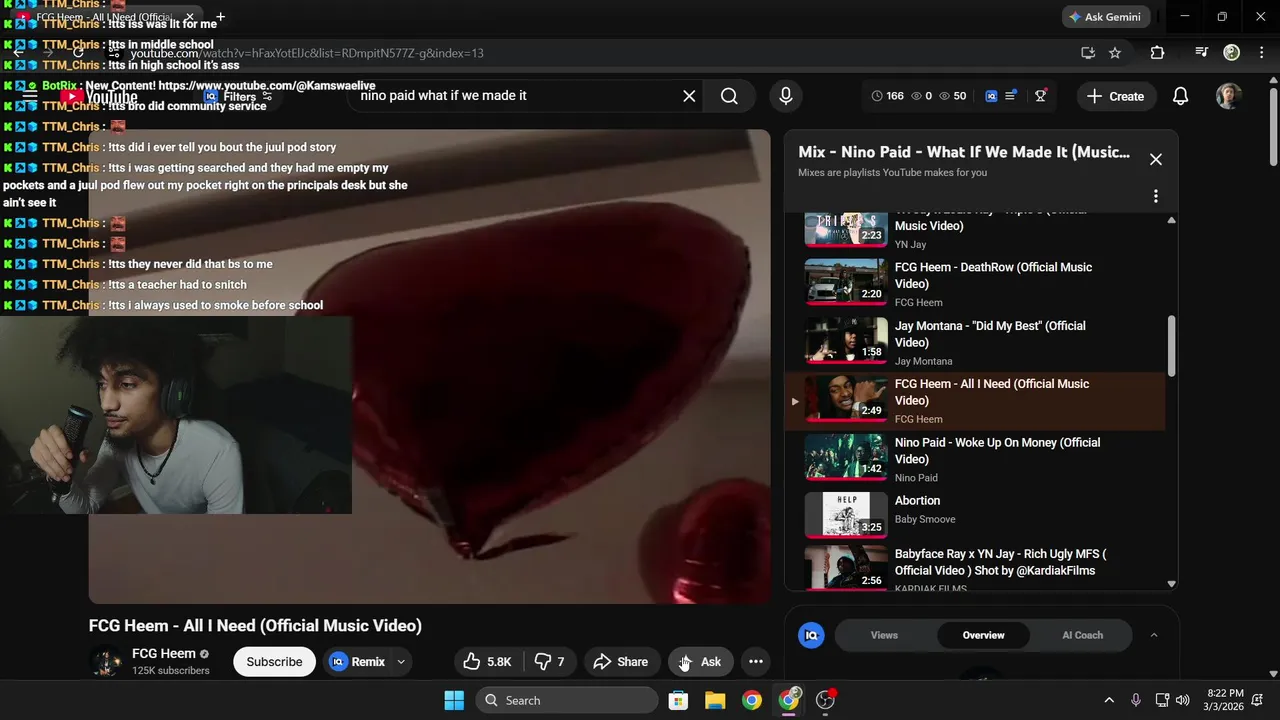Screen dimensions: 1280x720
Task: Open Chrome media controls icon
Action: (x=1202, y=52)
